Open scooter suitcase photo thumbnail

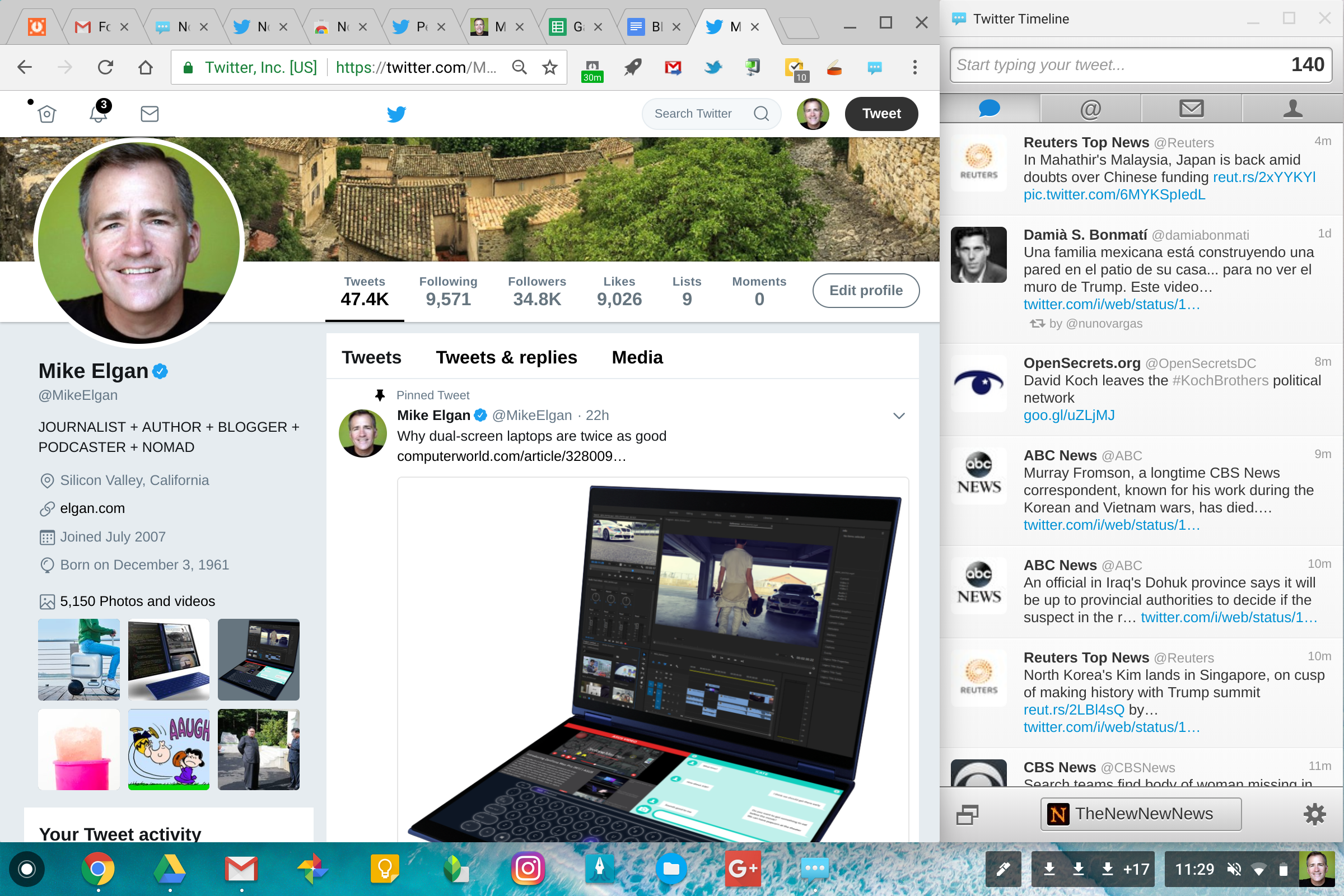coord(79,660)
